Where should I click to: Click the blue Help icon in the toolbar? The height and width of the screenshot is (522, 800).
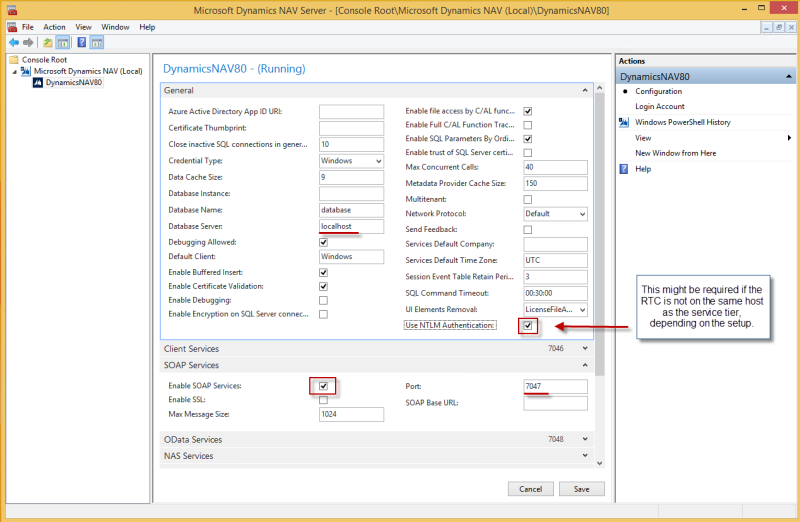(81, 43)
